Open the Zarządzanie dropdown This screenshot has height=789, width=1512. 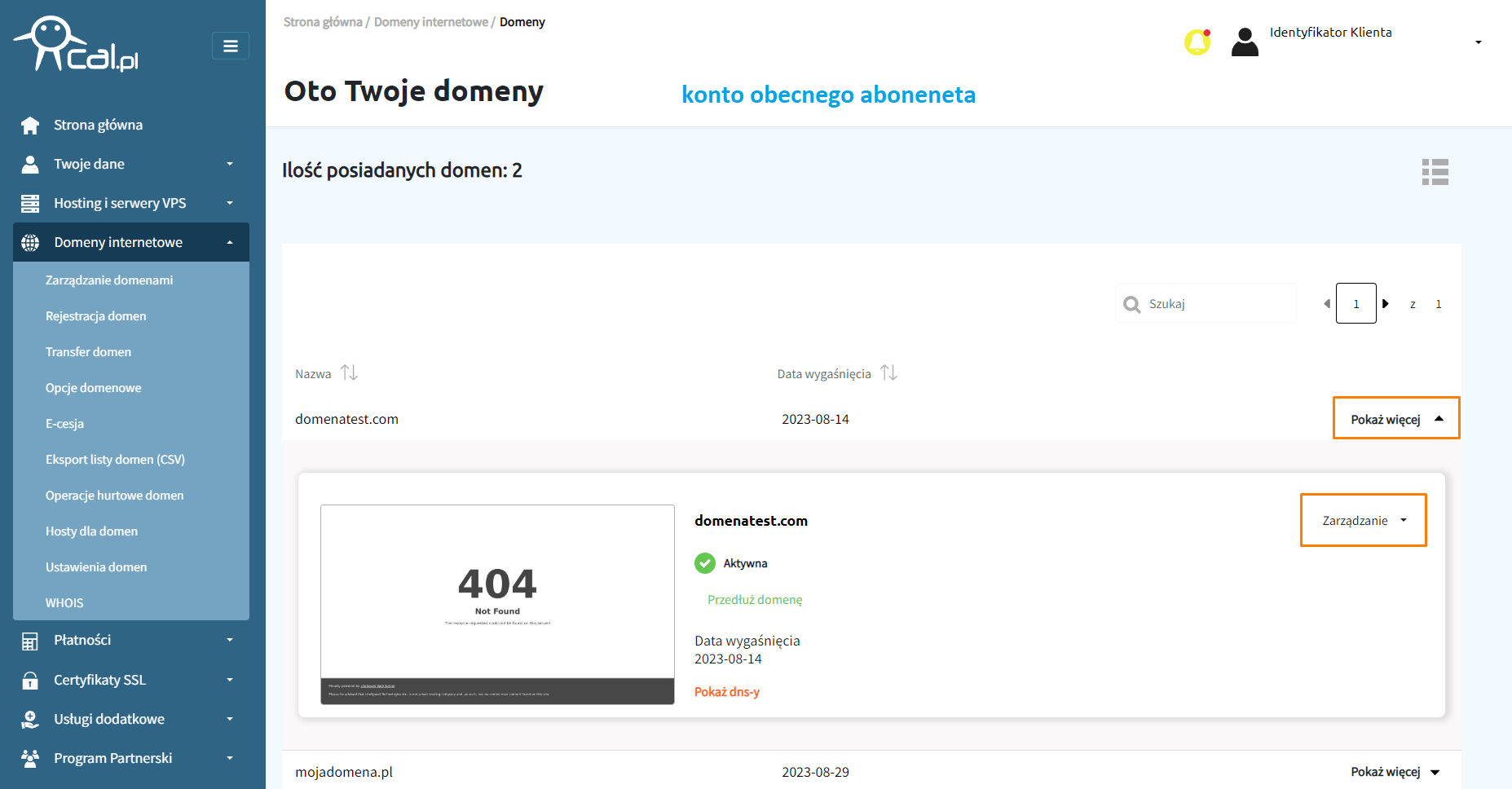click(1363, 520)
